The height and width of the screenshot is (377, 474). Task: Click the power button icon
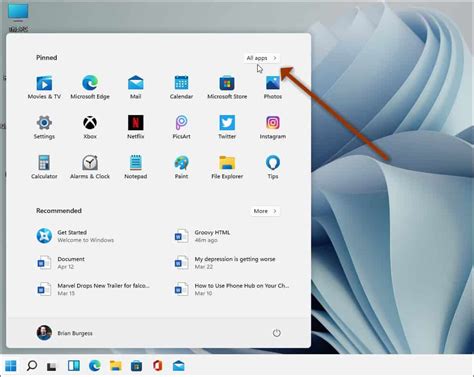pyautogui.click(x=276, y=333)
